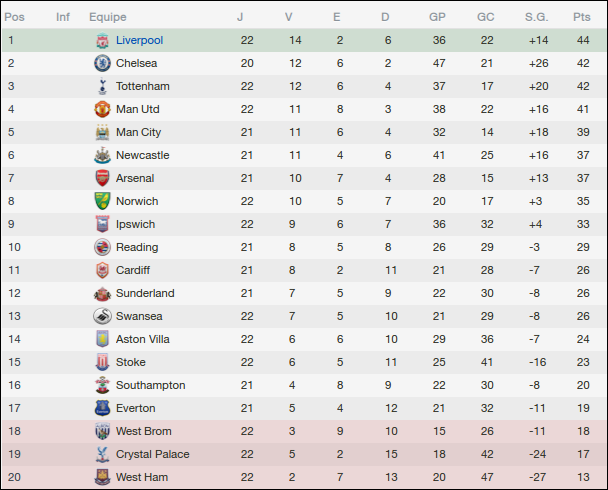Click the GP column header
This screenshot has width=608, height=490.
437,17
